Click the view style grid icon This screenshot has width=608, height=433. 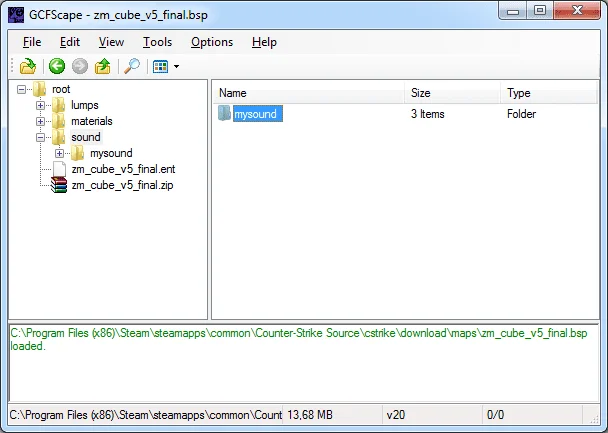(x=160, y=67)
